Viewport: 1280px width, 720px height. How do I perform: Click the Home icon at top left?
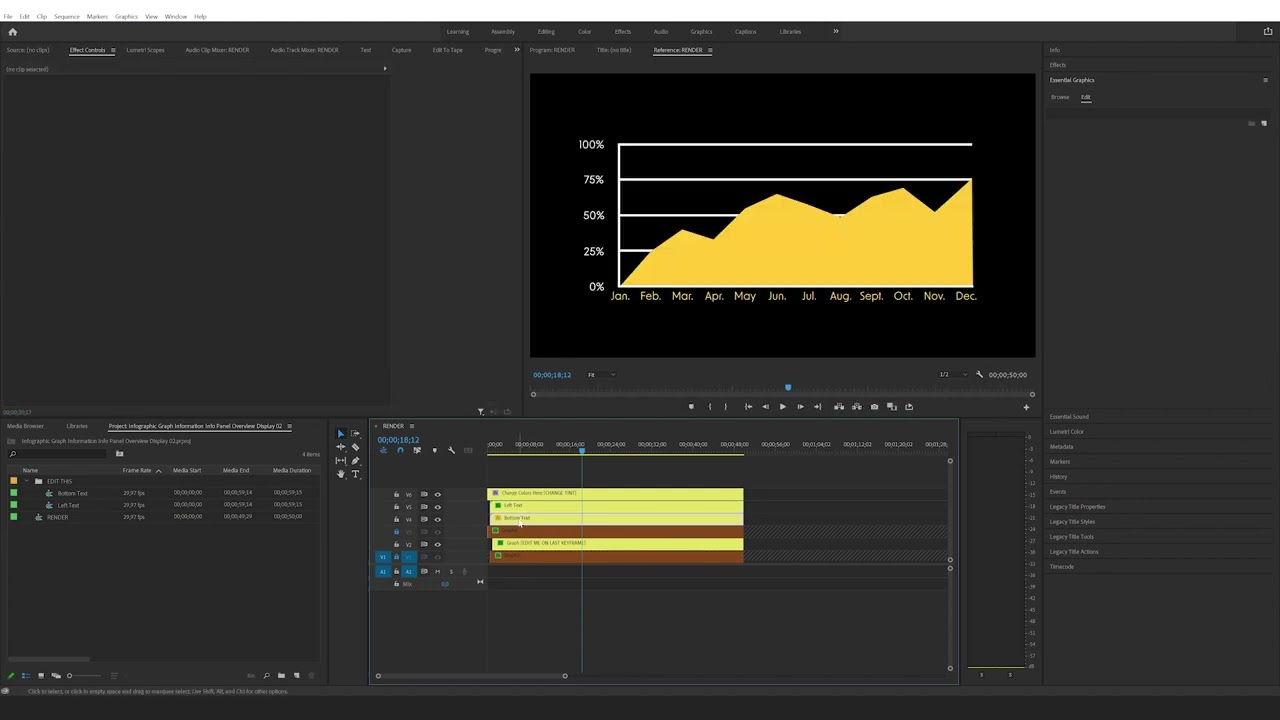12,32
